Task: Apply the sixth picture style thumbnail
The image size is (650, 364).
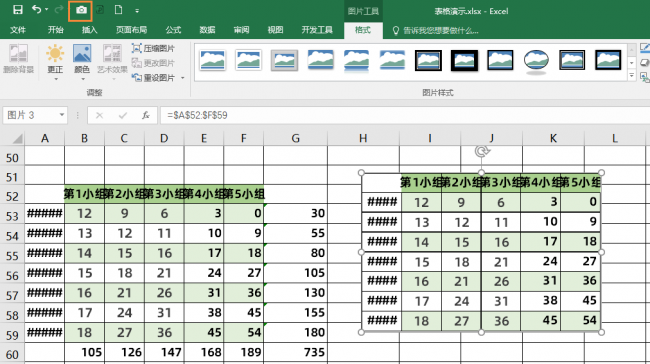Action: [392, 60]
